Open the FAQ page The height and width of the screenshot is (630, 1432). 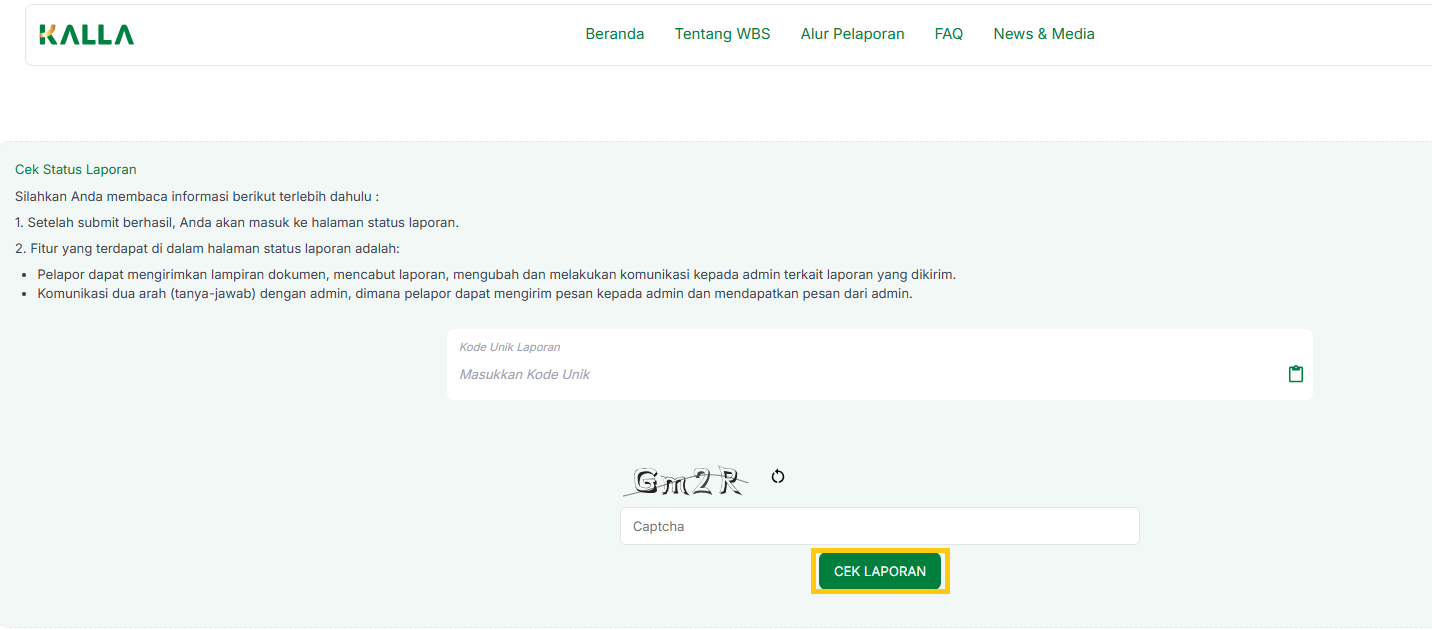click(948, 34)
